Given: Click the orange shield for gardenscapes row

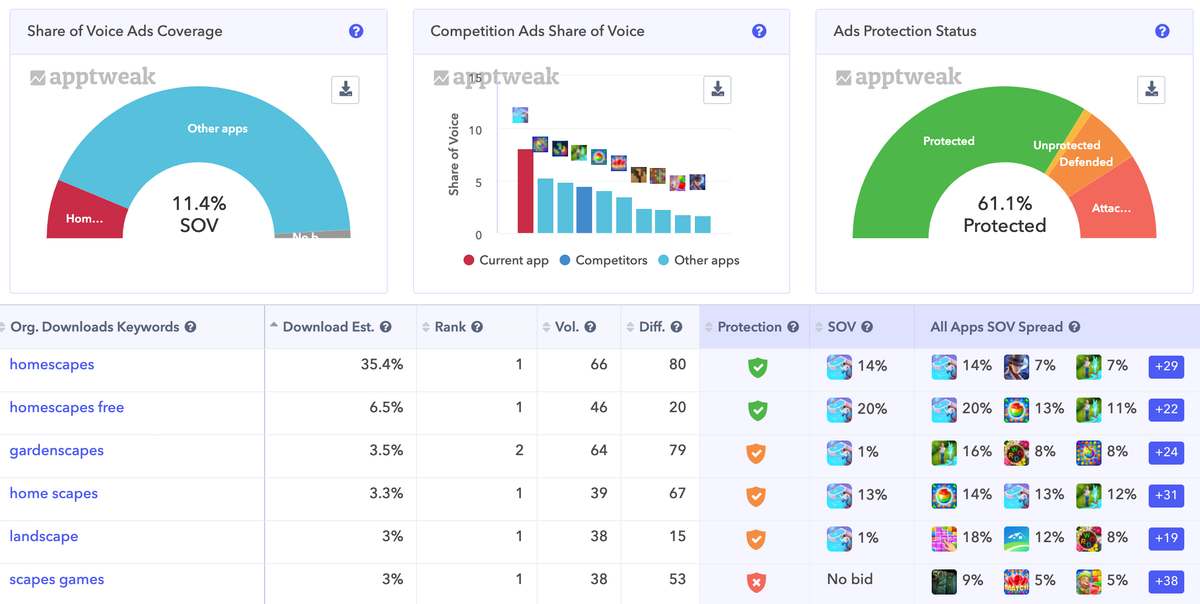Looking at the screenshot, I should click(757, 453).
